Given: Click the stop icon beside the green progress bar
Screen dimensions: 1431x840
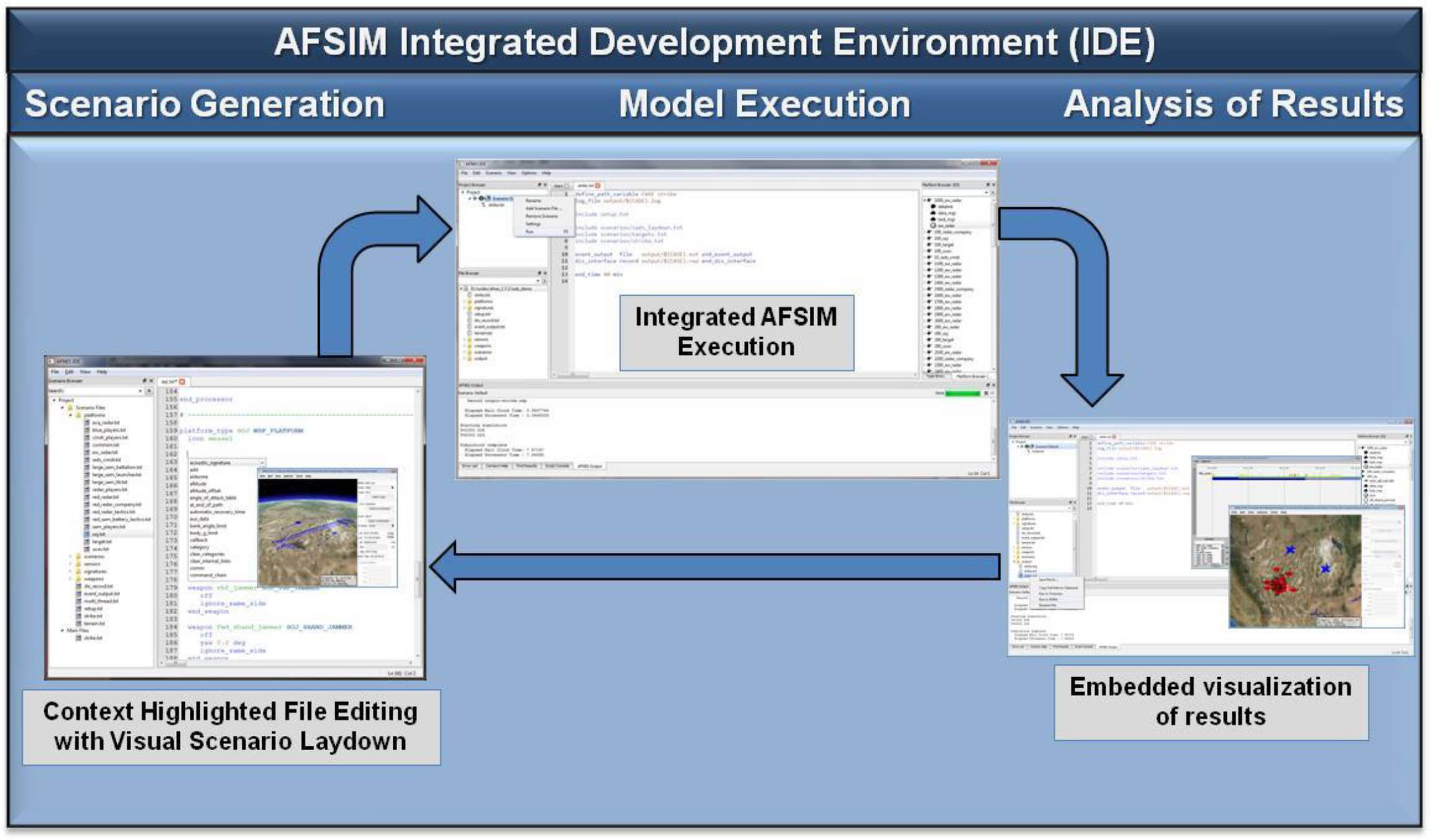Looking at the screenshot, I should (x=986, y=393).
